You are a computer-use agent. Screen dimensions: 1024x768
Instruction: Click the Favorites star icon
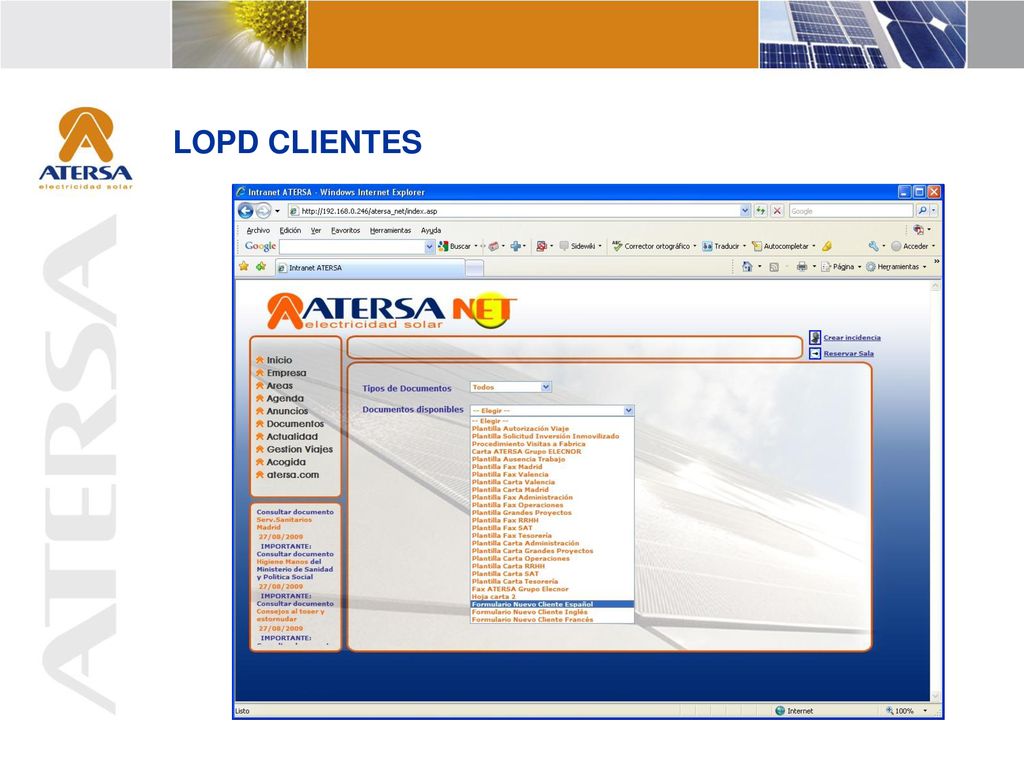pyautogui.click(x=244, y=266)
